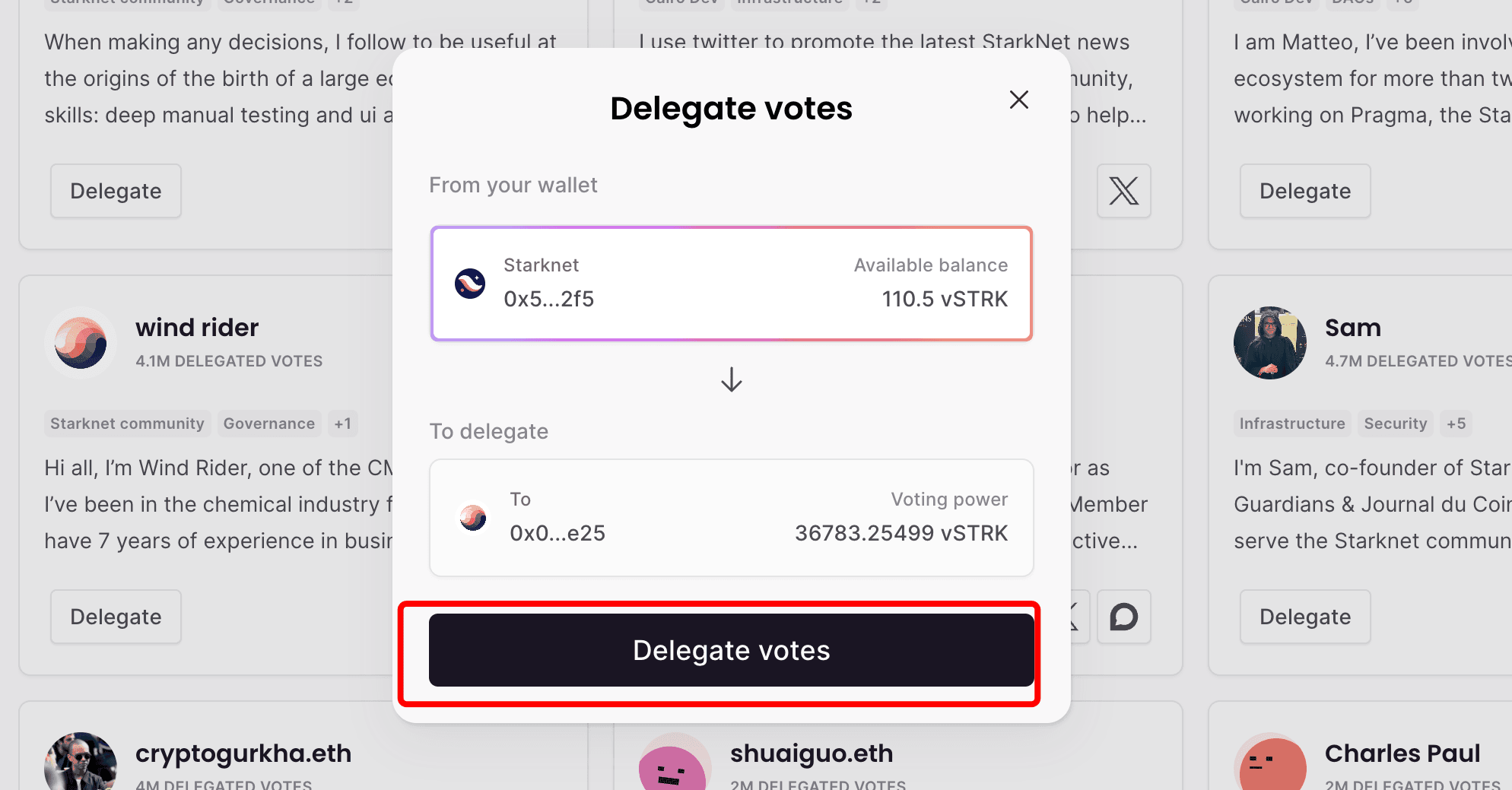Expand the +5 tags on Sam's card
Image resolution: width=1512 pixels, height=790 pixels.
click(1456, 424)
